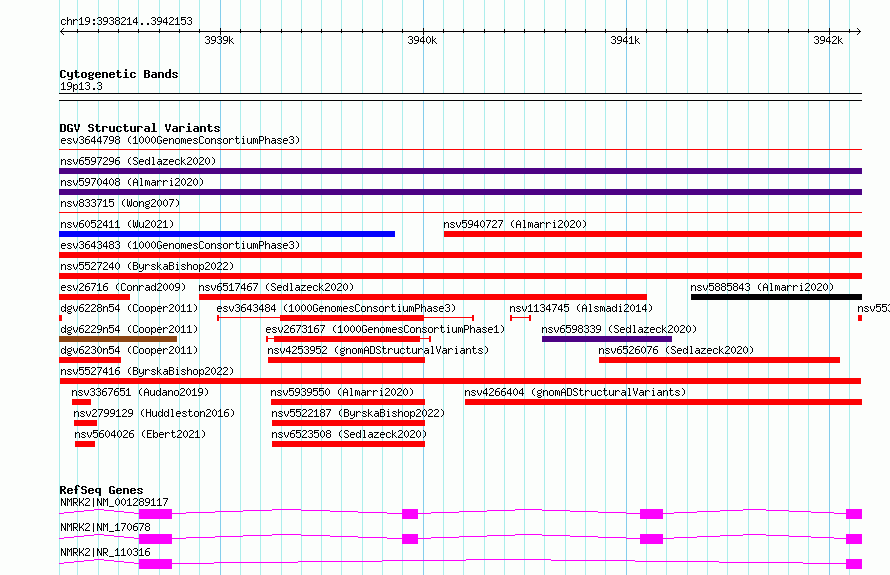The image size is (890, 575).
Task: Open dgv6230n54 (Cooper2011) variant
Action: 129,350
